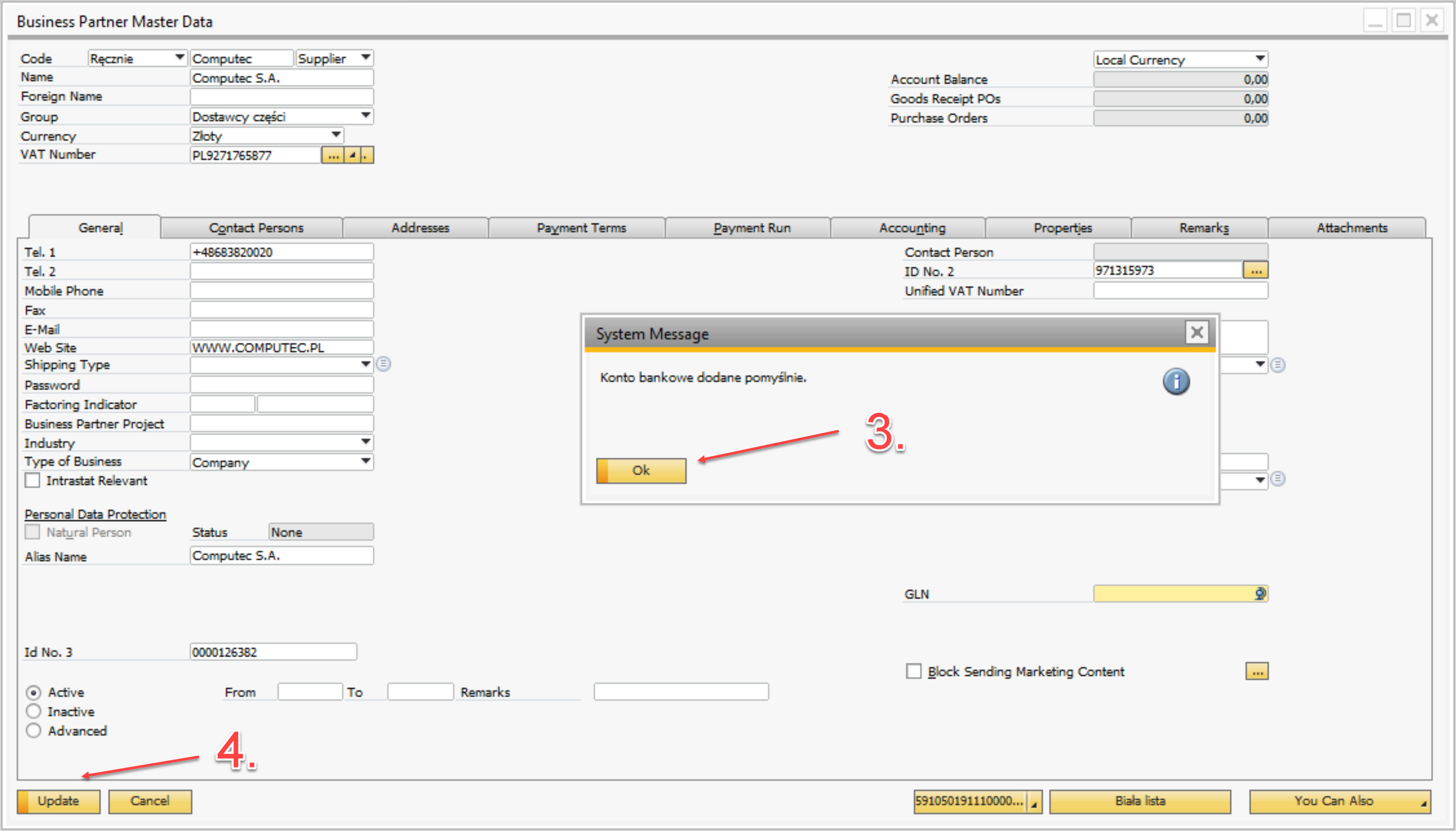1456x831 pixels.
Task: Click arrow beside bank account number button
Action: [x=1034, y=802]
